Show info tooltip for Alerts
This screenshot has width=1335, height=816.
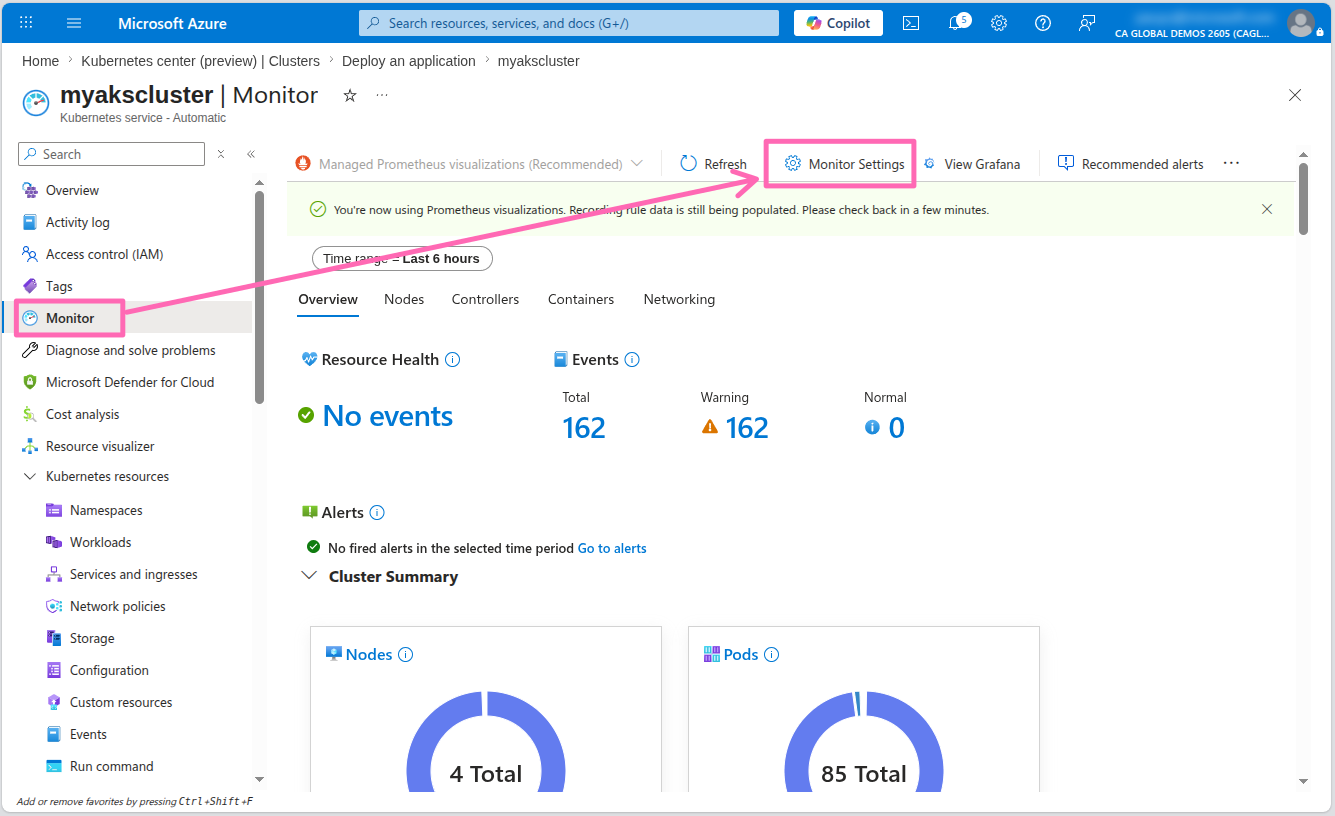377,512
